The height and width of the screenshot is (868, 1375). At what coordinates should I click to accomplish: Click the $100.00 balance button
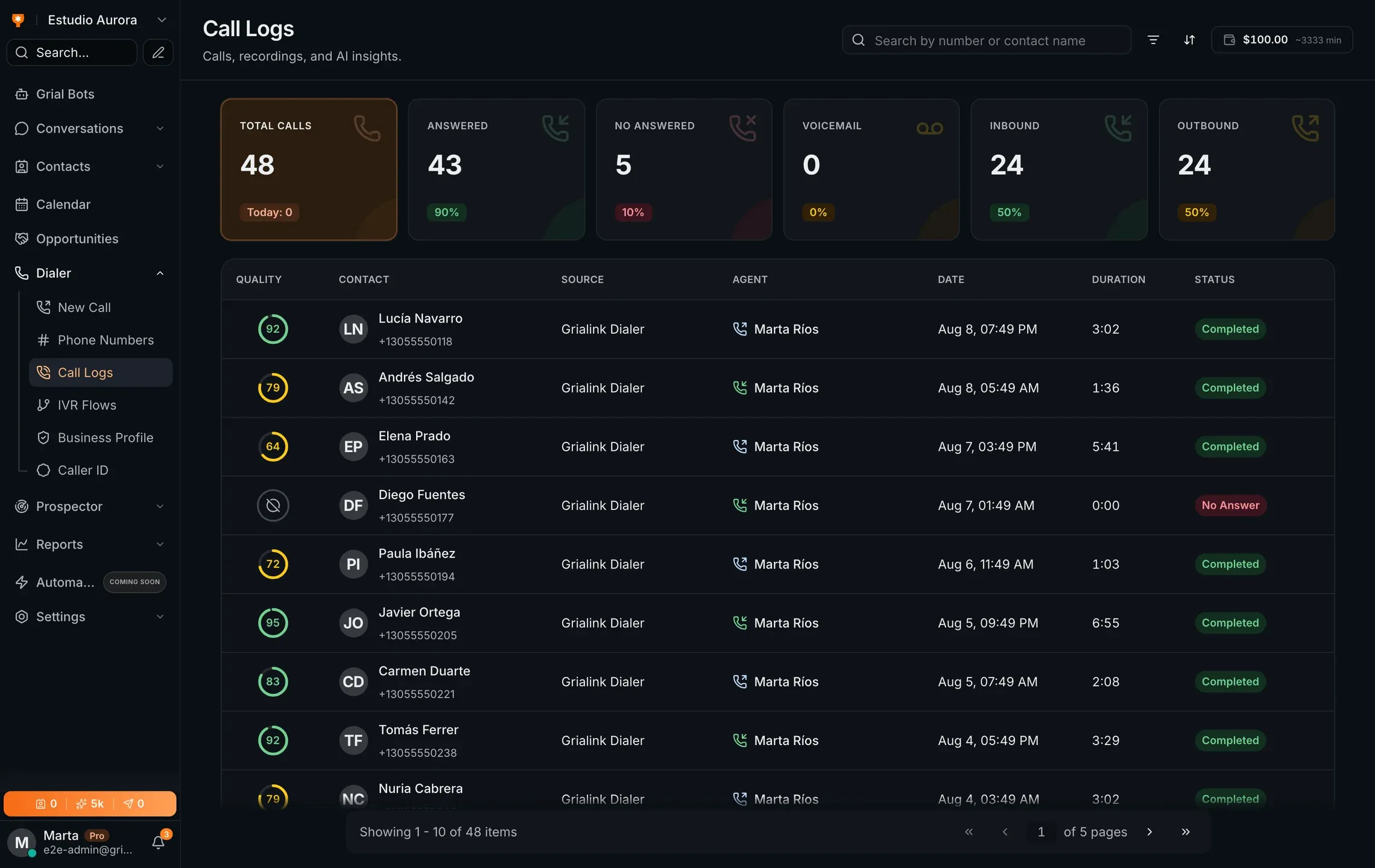[1282, 40]
